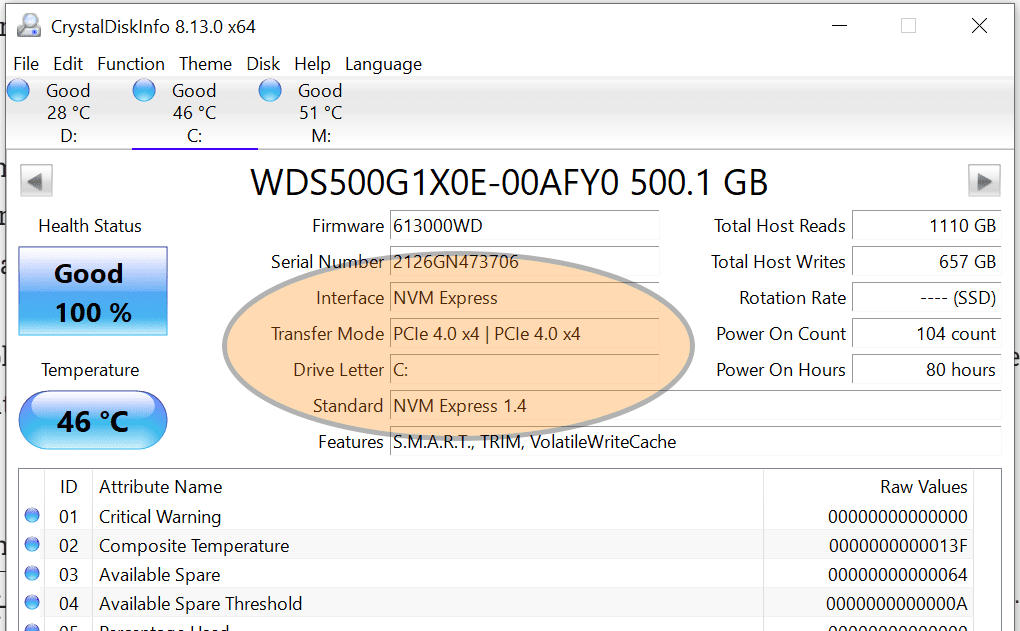This screenshot has width=1020, height=631.
Task: Maximize the CrystalDiskInfo window
Action: [908, 26]
